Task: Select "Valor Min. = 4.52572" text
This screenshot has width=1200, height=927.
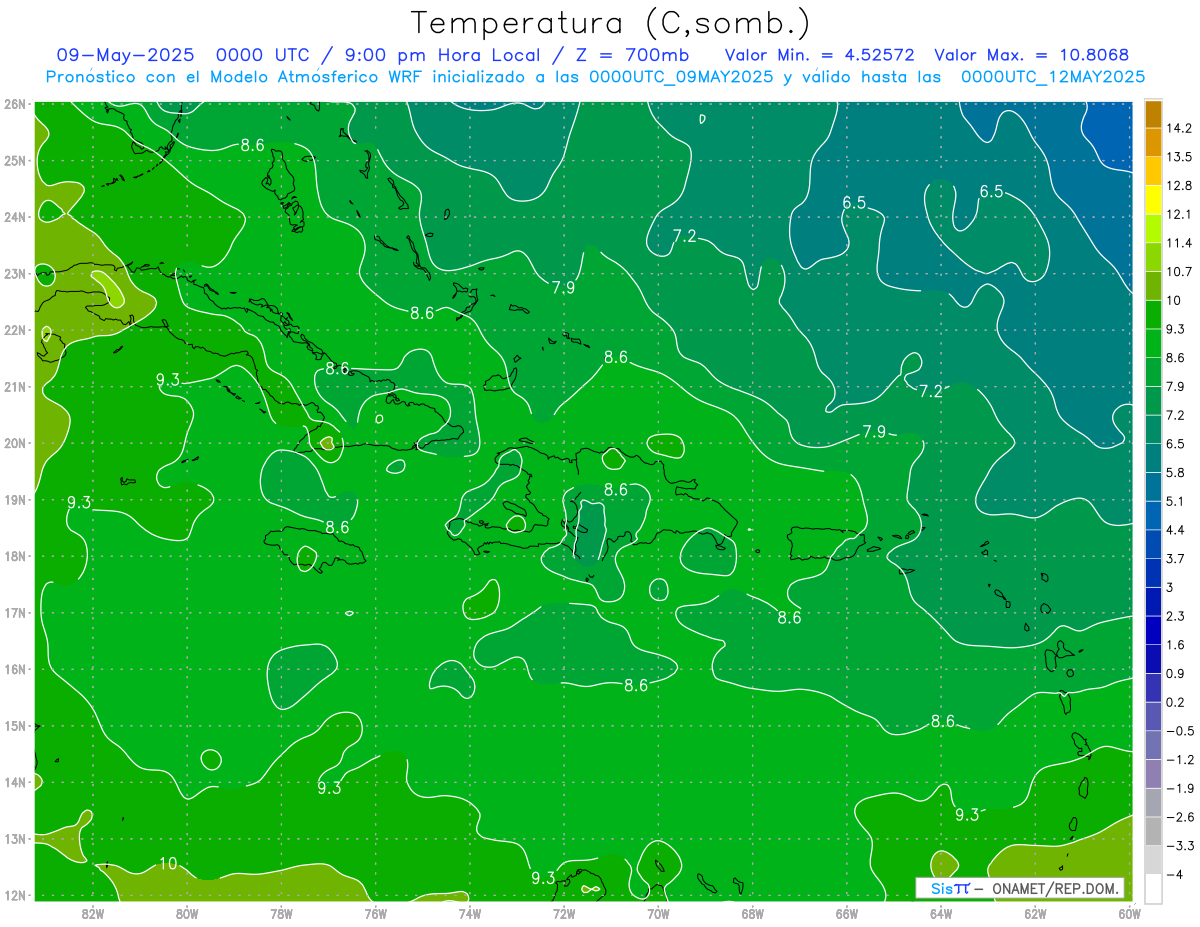Action: point(820,55)
